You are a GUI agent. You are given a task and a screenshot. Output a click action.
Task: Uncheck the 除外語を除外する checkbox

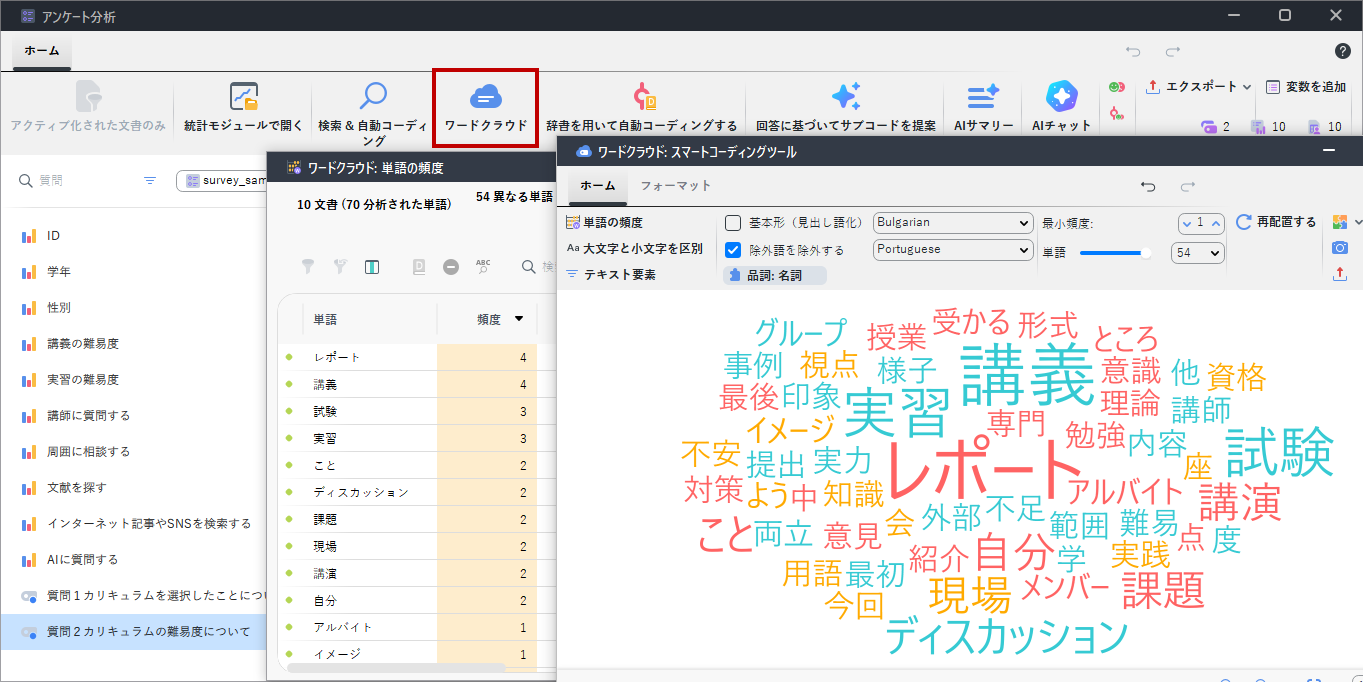point(733,250)
